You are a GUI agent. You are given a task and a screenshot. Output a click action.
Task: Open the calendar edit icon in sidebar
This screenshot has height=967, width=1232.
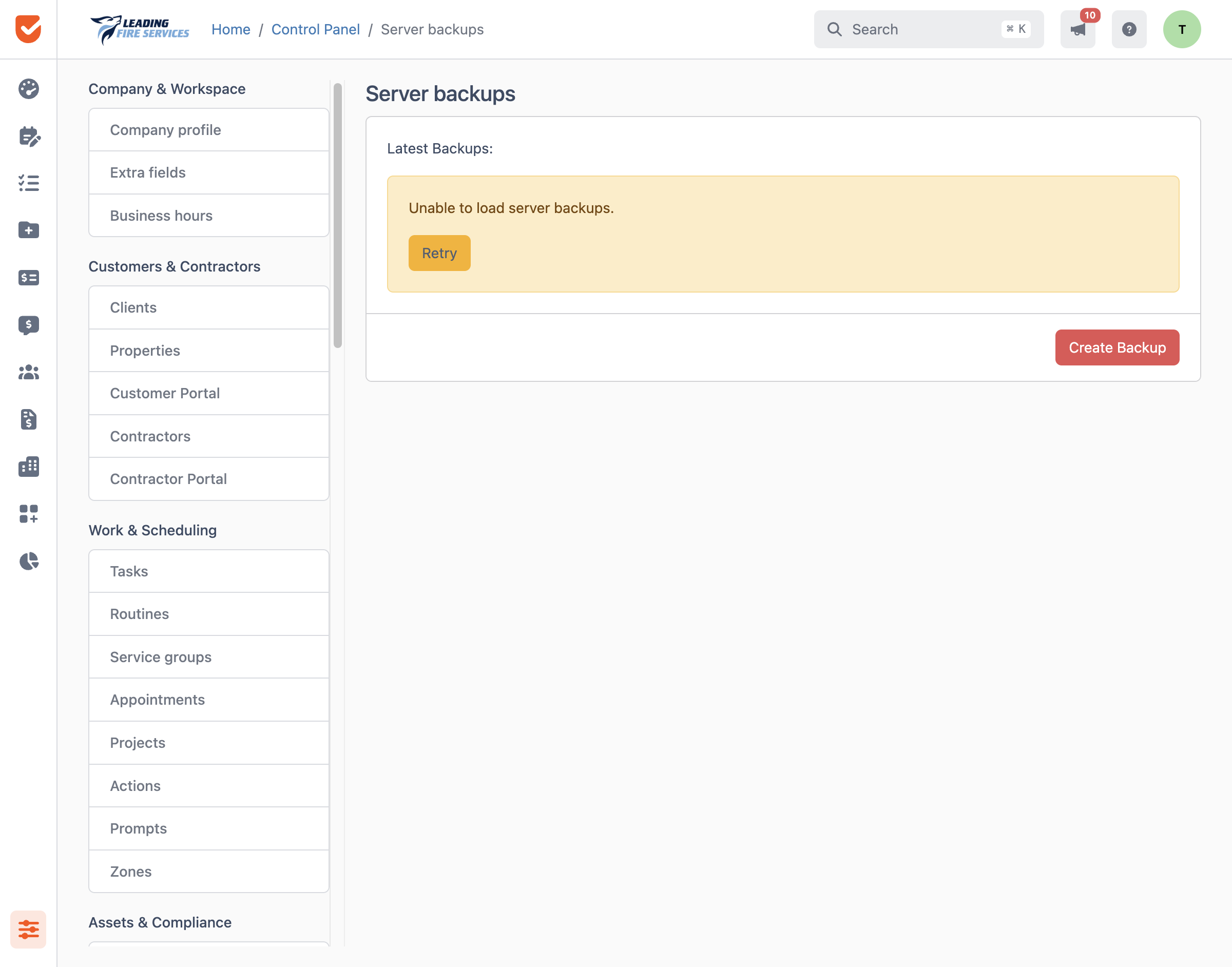(28, 136)
